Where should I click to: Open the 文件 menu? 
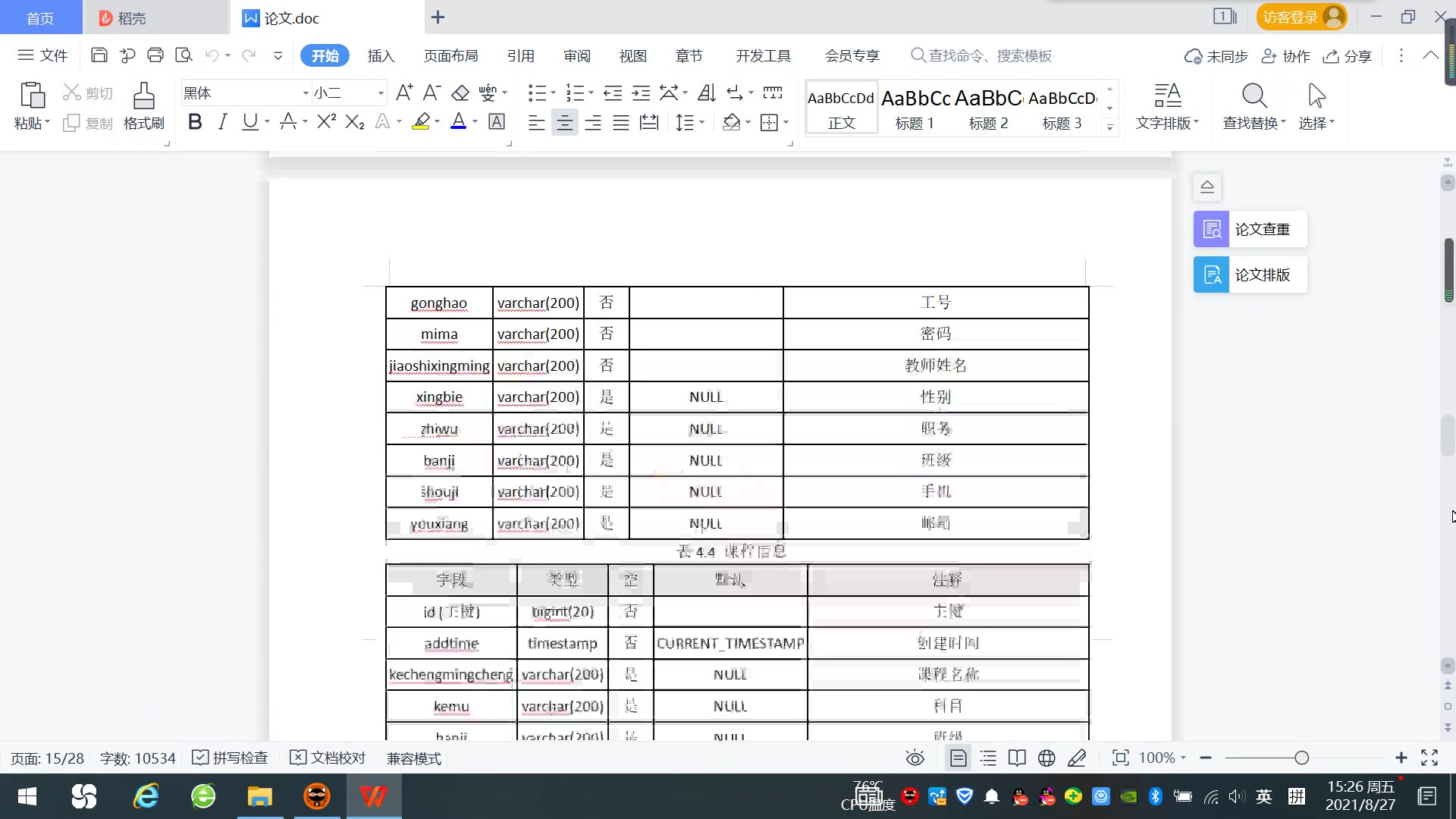[42, 55]
